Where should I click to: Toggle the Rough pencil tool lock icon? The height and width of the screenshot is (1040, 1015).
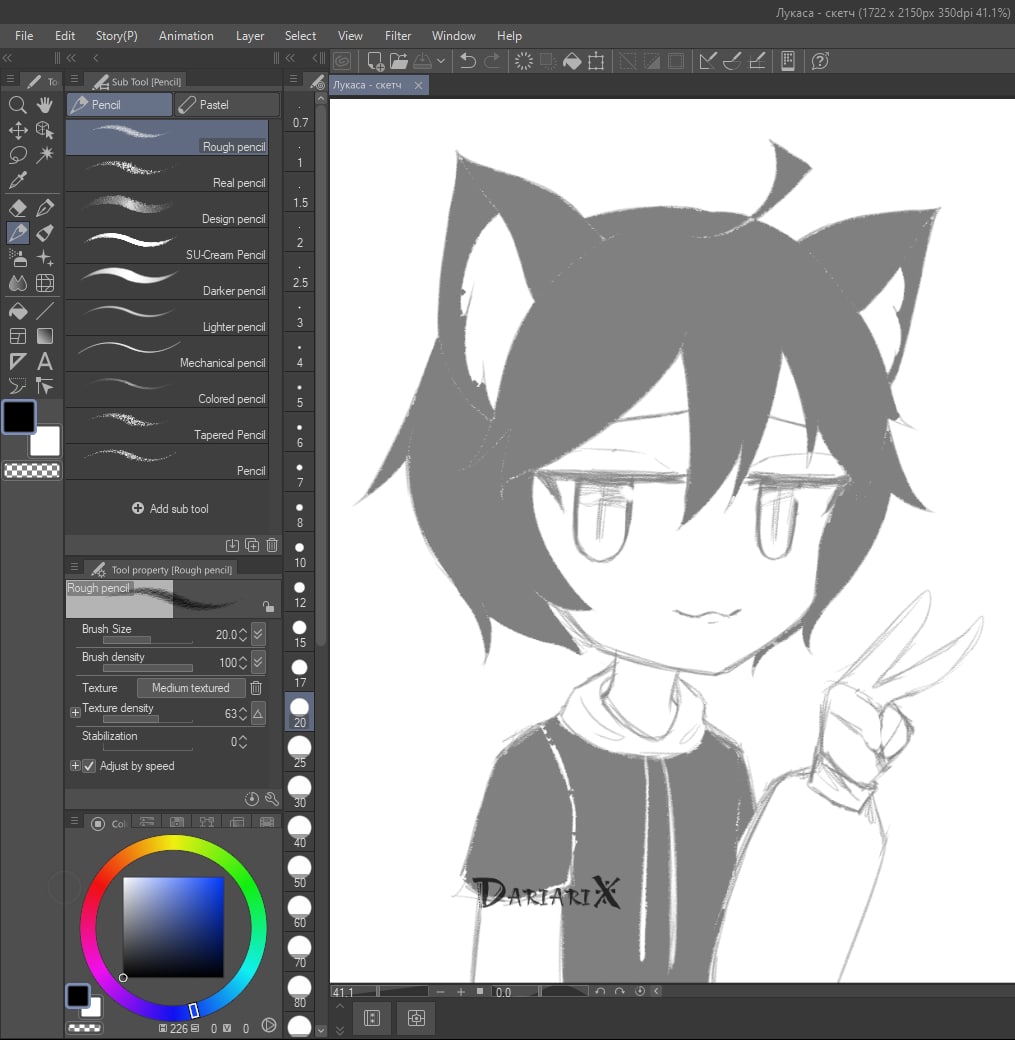[x=268, y=606]
